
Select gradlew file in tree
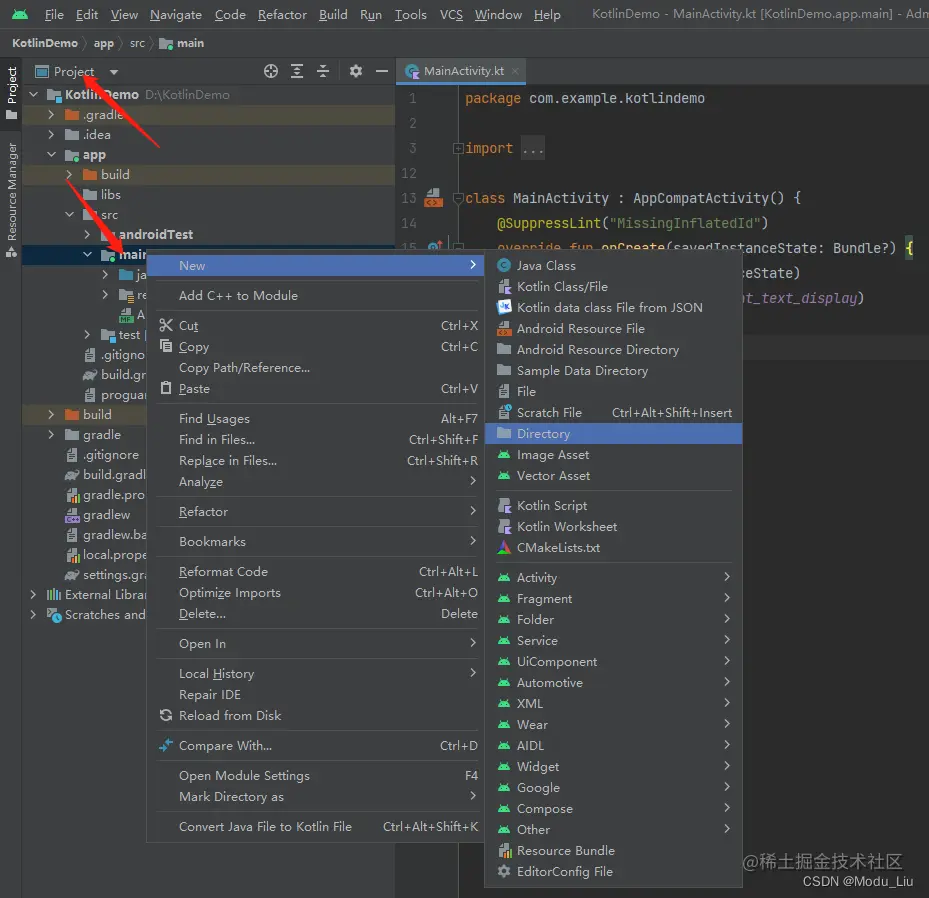[x=107, y=515]
